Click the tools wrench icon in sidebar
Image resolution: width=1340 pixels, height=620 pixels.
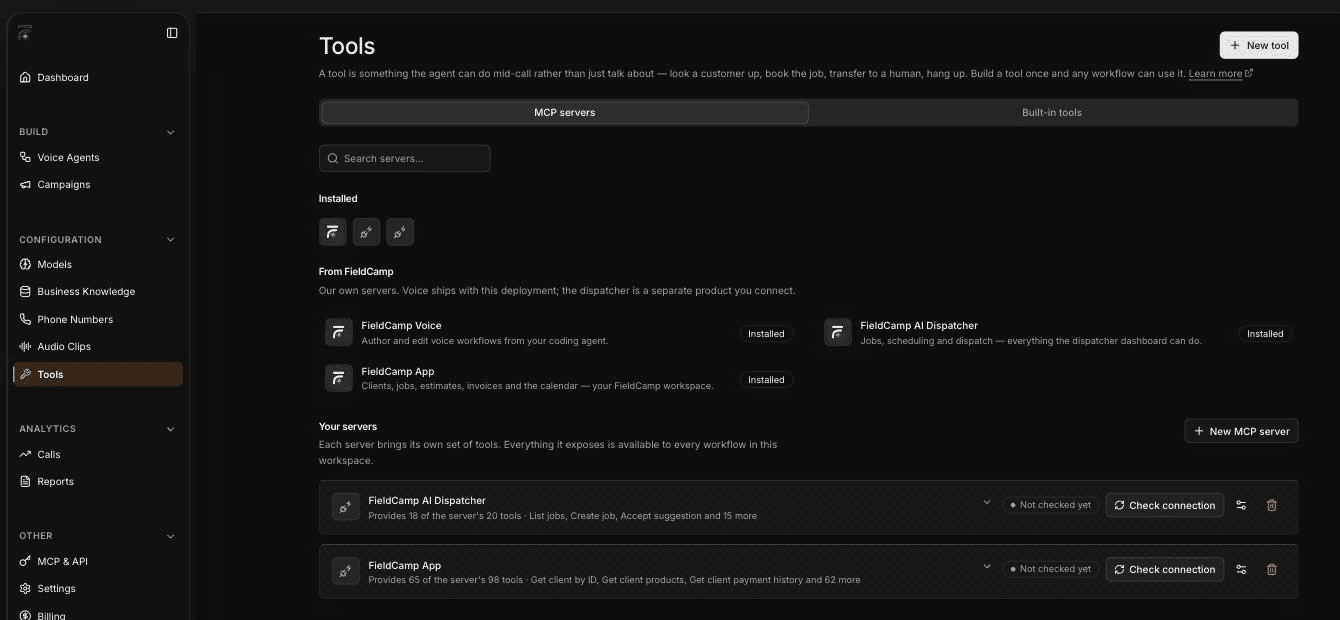point(26,374)
